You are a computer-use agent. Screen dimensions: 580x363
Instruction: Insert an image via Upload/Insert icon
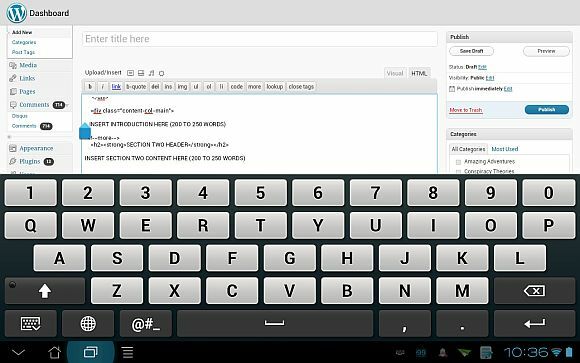[130, 73]
